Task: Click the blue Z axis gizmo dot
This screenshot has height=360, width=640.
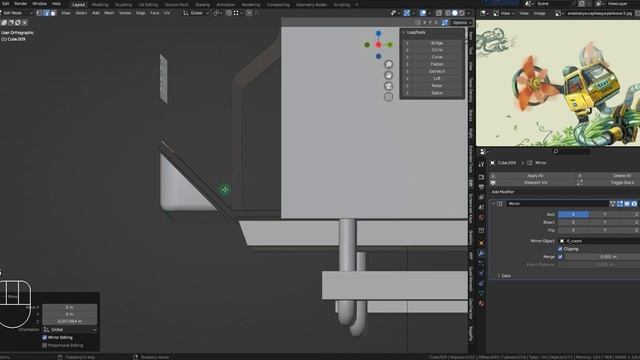Action: [x=378, y=33]
